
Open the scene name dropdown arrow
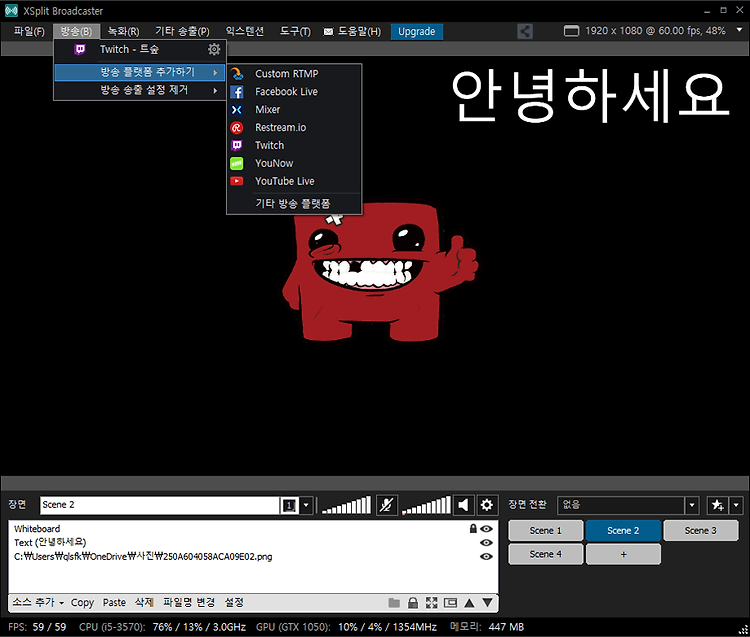(x=306, y=505)
